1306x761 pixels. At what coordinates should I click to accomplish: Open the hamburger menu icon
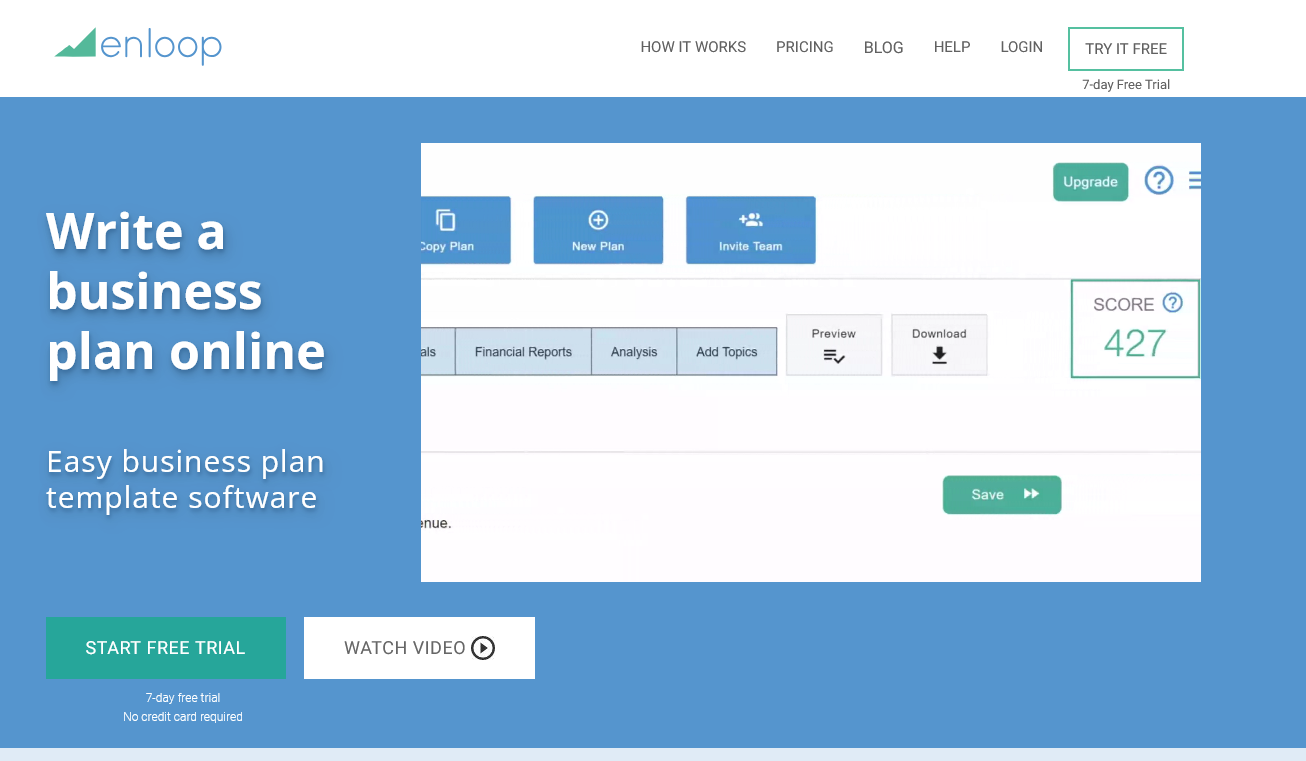pos(1194,181)
